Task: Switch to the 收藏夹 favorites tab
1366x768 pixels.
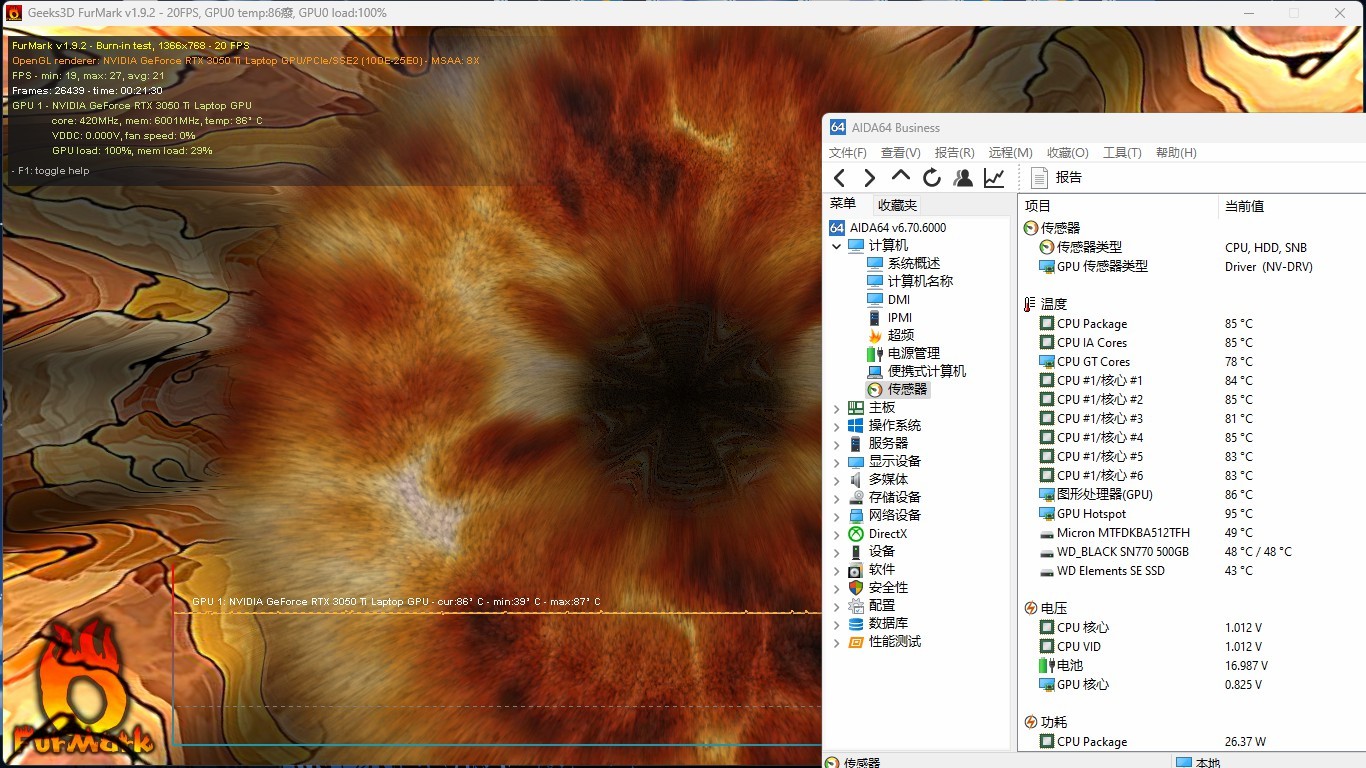Action: pyautogui.click(x=897, y=205)
